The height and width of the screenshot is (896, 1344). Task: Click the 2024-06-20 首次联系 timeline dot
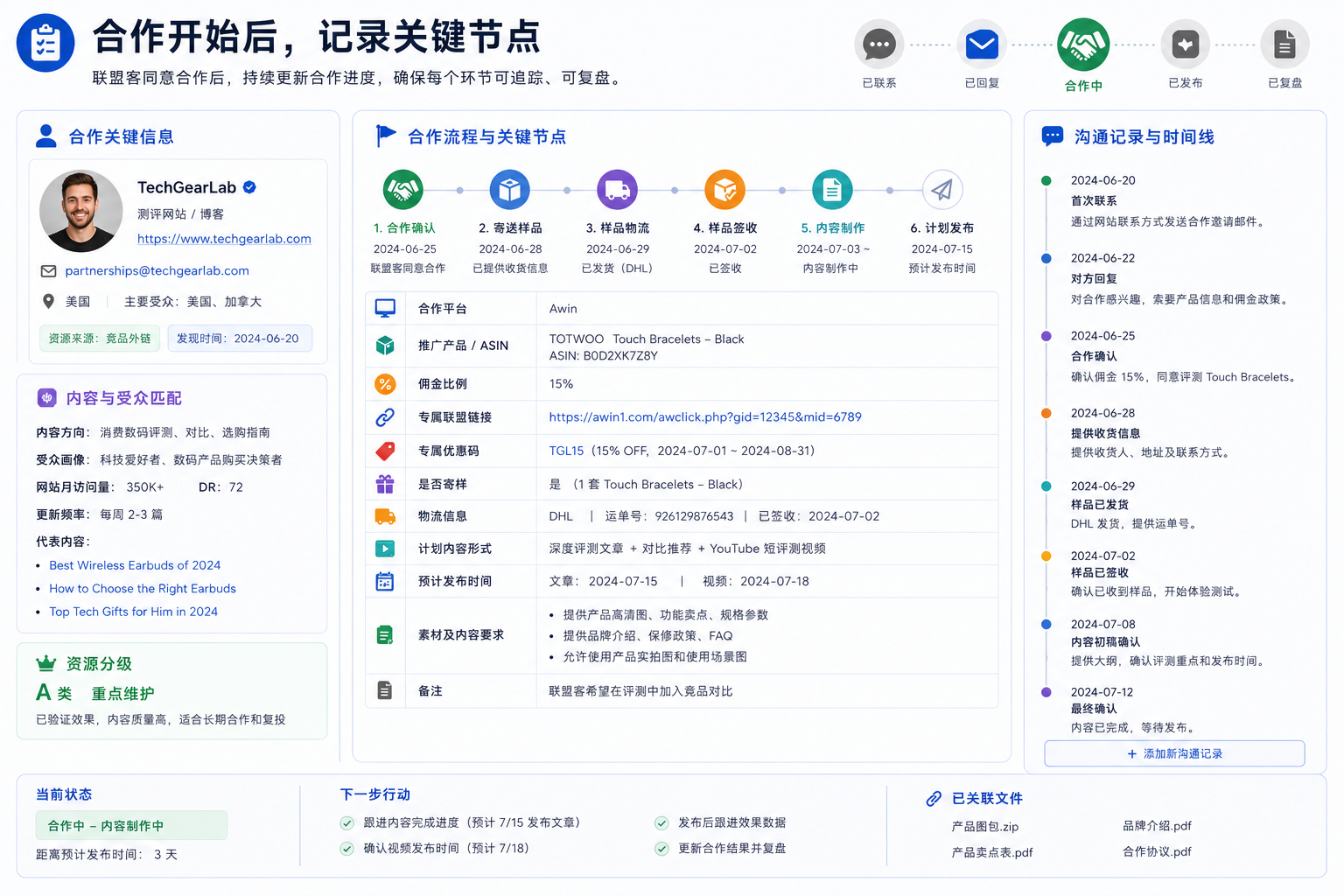1046,180
